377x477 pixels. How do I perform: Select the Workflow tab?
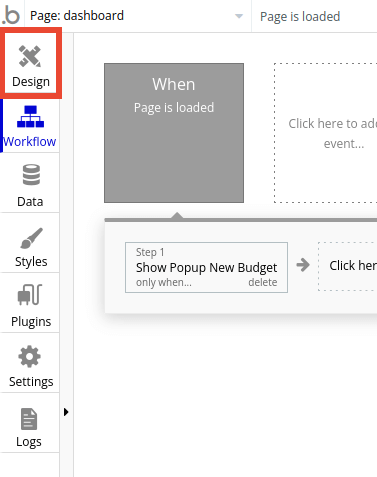[30, 126]
